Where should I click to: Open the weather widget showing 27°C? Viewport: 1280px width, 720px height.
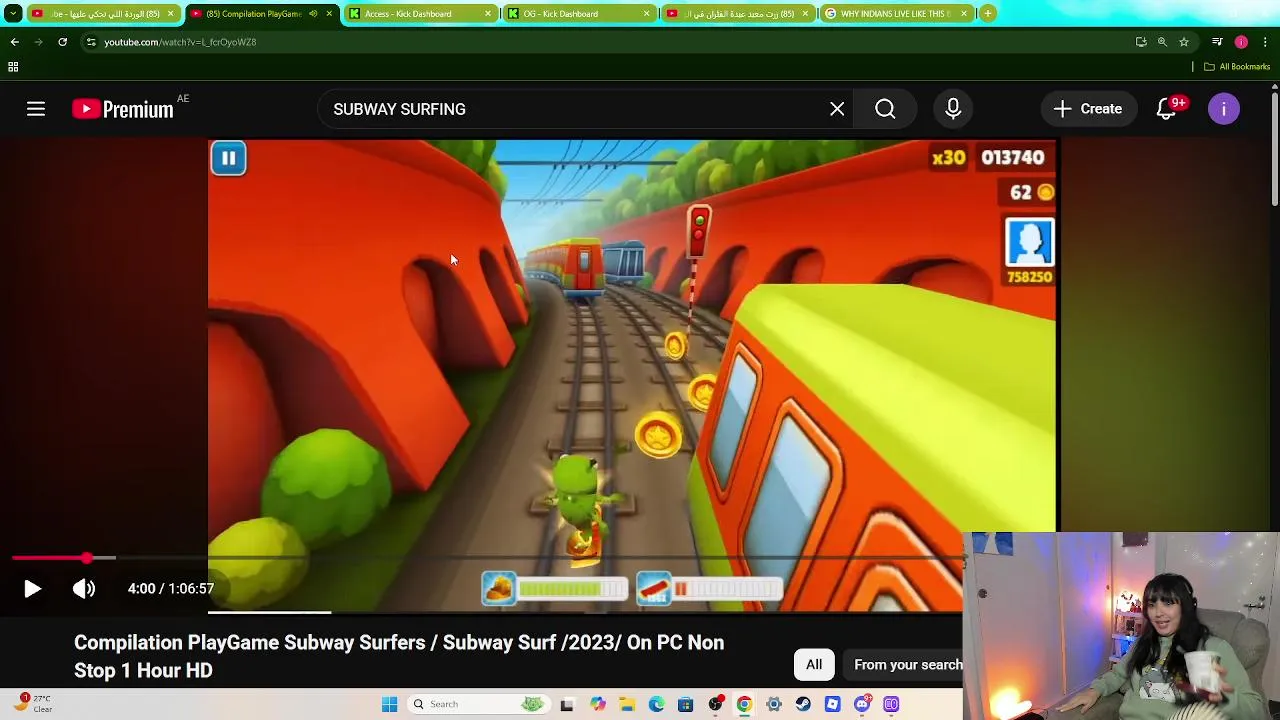[x=32, y=704]
